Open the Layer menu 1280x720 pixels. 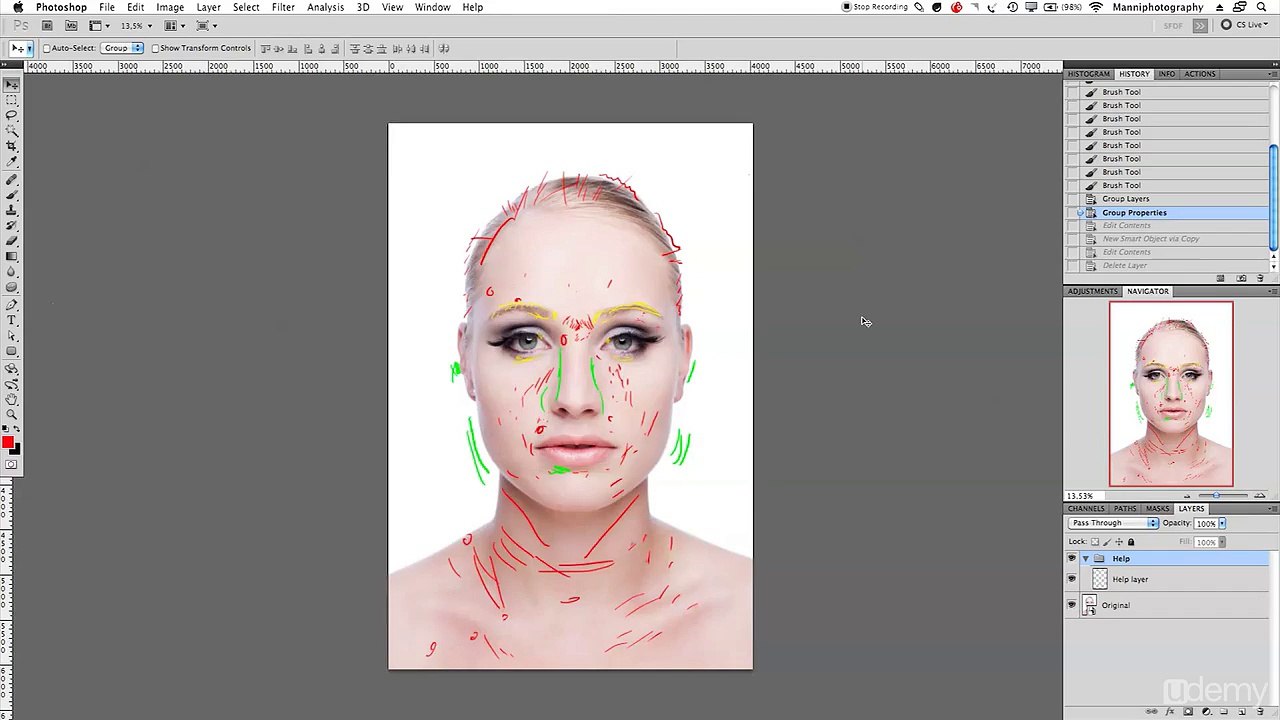coord(208,7)
